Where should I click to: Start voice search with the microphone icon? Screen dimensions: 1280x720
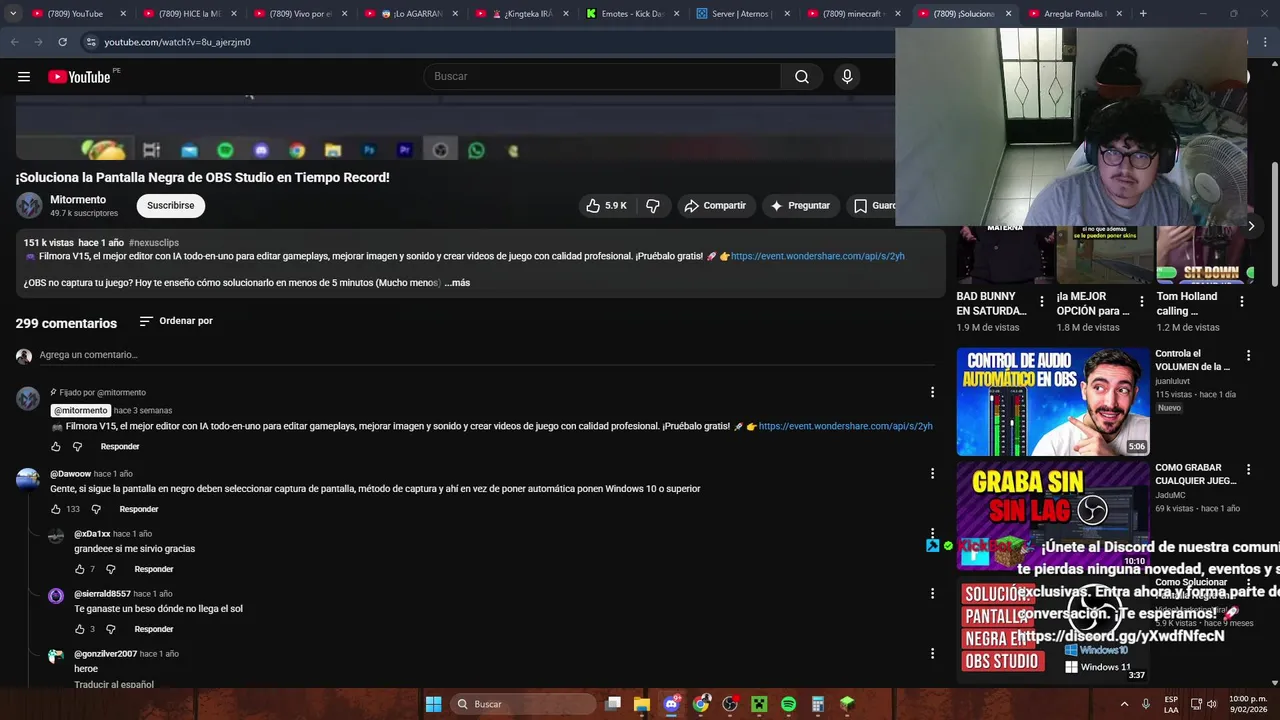(847, 77)
